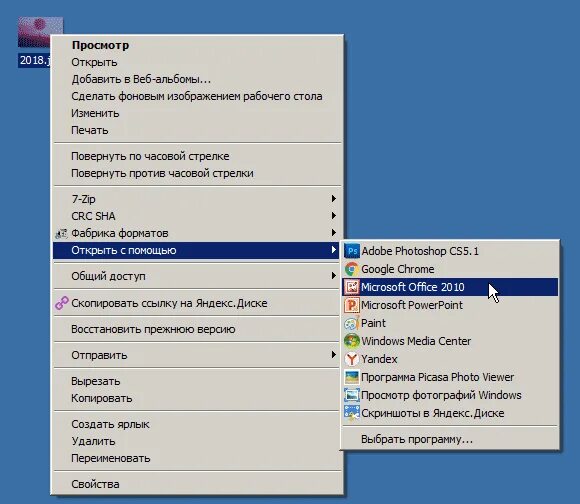Select Повернуть против часовой стрелки

click(x=197, y=173)
